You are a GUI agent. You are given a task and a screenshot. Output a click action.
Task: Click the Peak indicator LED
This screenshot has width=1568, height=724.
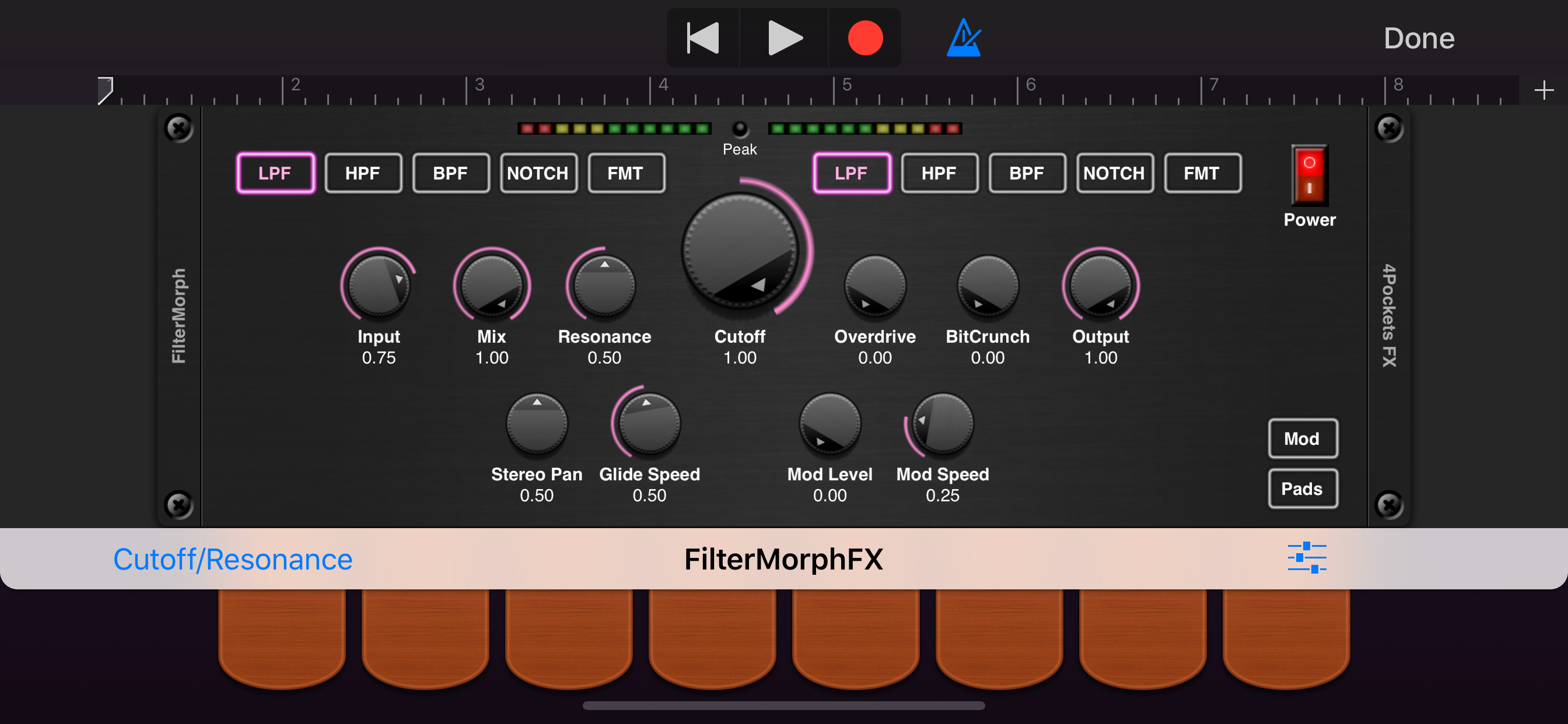740,129
